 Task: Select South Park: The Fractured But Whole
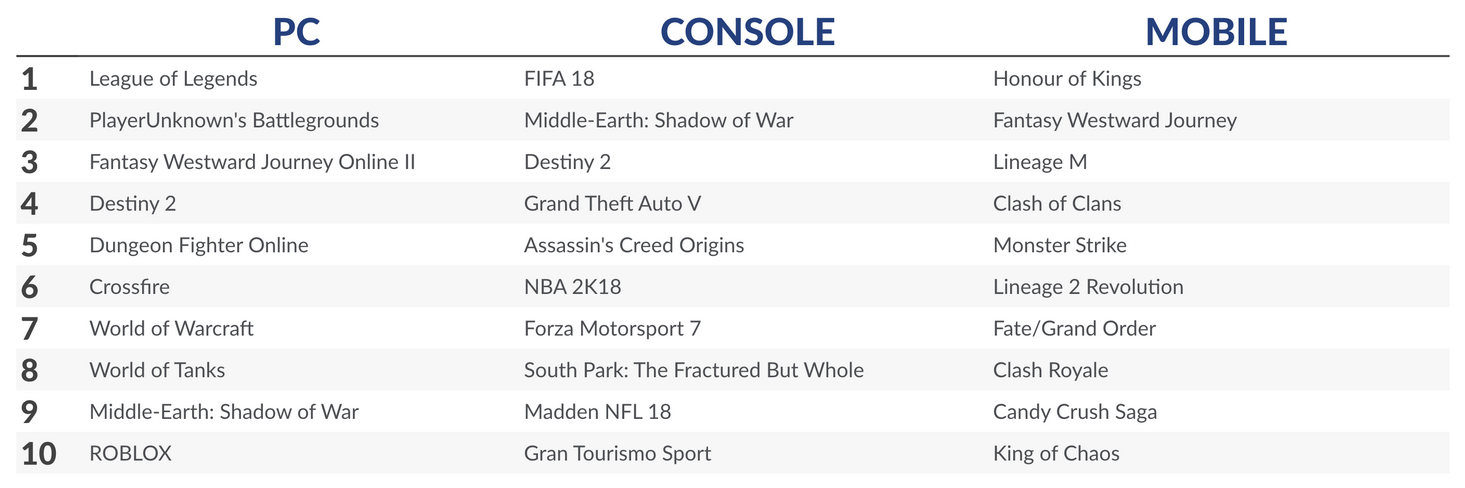pos(693,370)
